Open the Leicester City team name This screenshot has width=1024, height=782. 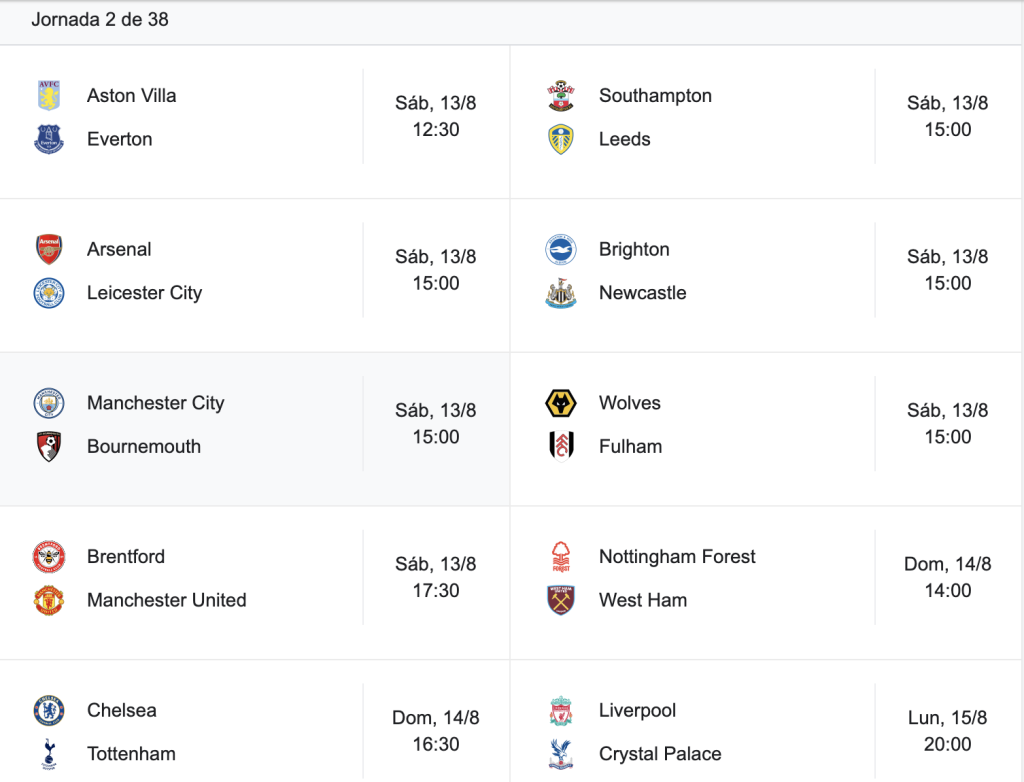coord(144,293)
